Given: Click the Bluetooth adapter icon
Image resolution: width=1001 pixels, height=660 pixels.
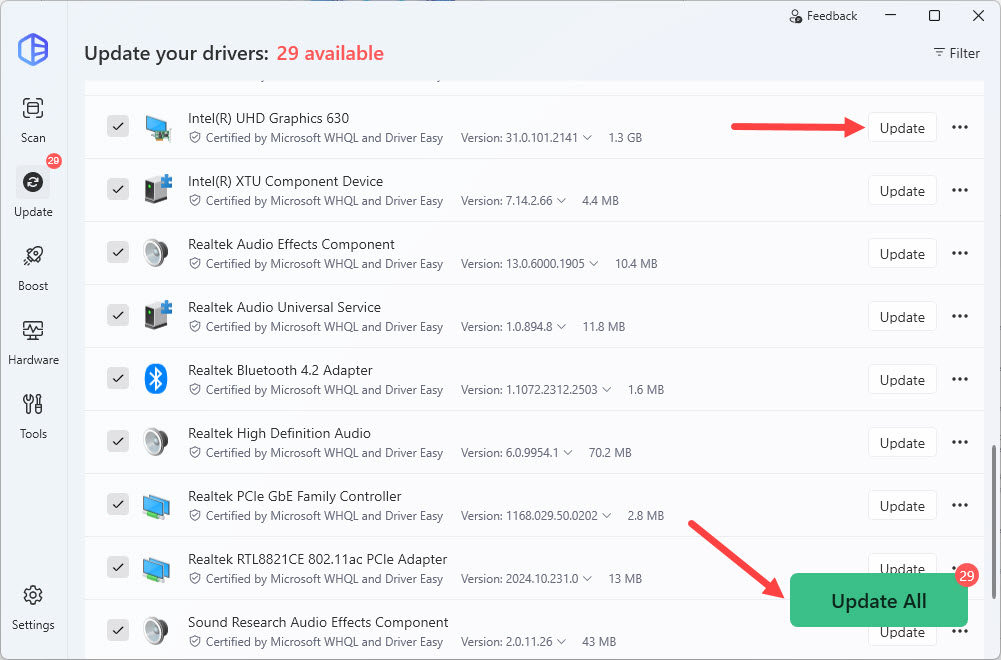Looking at the screenshot, I should coord(156,379).
